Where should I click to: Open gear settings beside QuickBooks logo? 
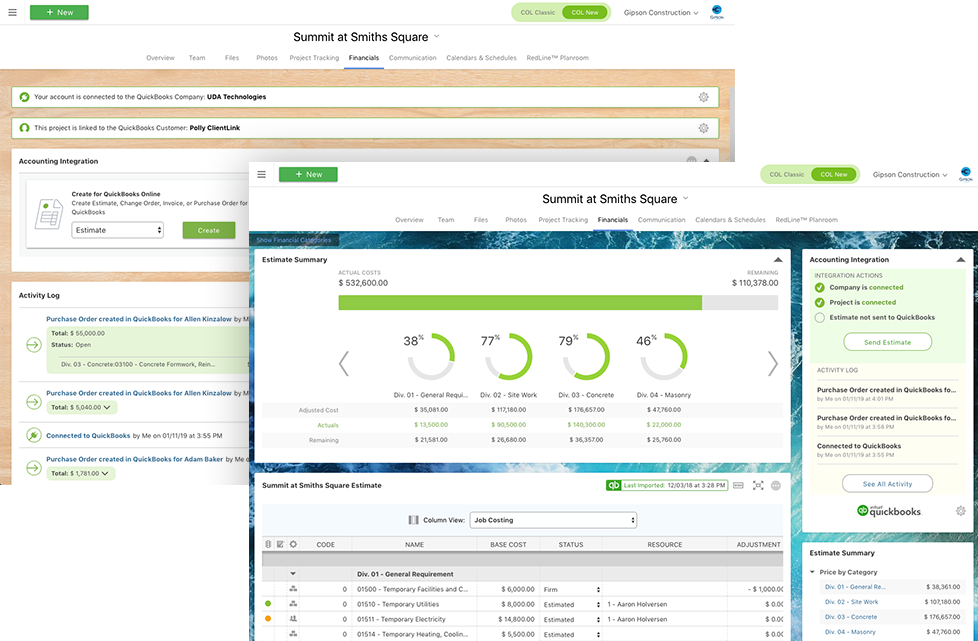(x=961, y=511)
